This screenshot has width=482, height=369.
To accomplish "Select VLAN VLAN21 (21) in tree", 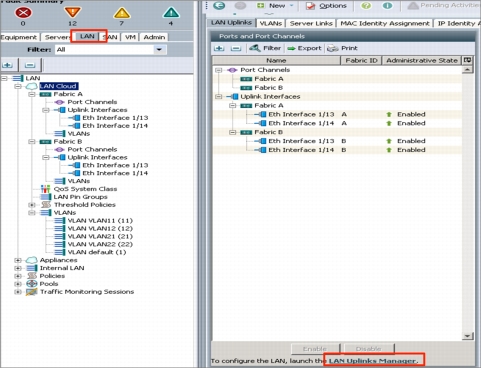I will coord(100,236).
